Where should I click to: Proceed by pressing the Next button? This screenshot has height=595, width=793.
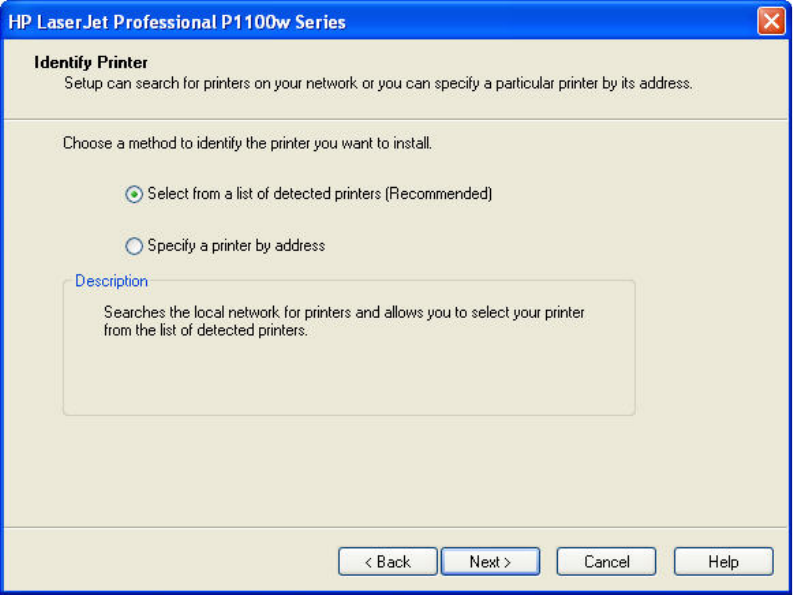click(490, 562)
